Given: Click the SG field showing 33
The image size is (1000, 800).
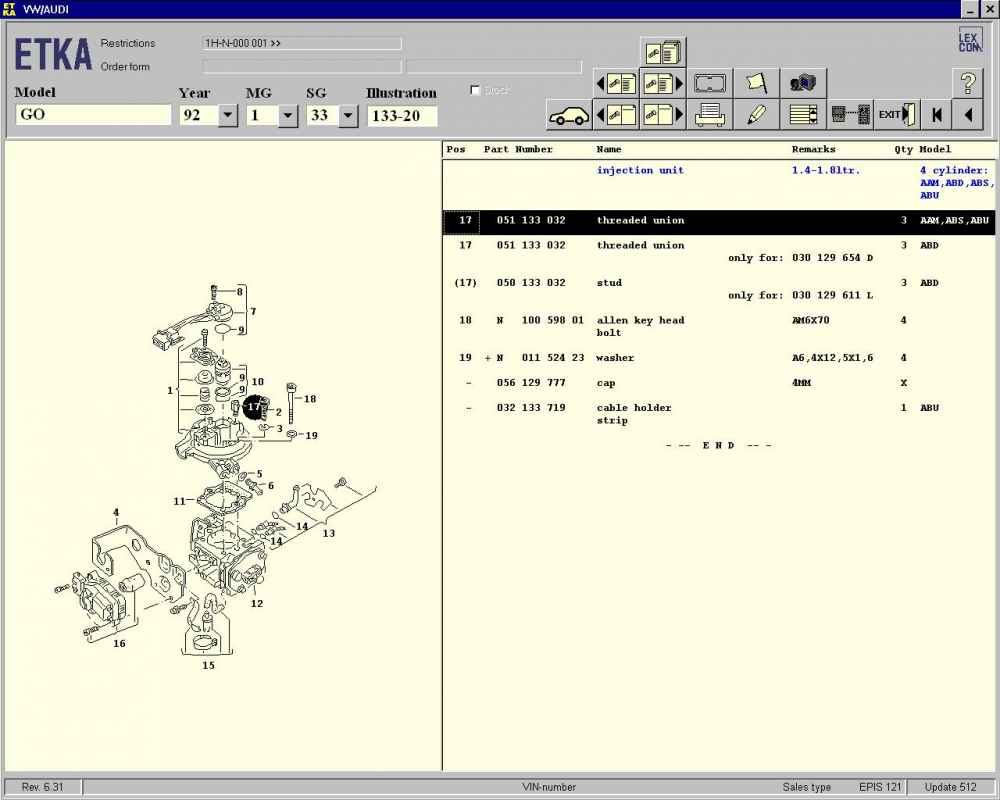Looking at the screenshot, I should [323, 115].
